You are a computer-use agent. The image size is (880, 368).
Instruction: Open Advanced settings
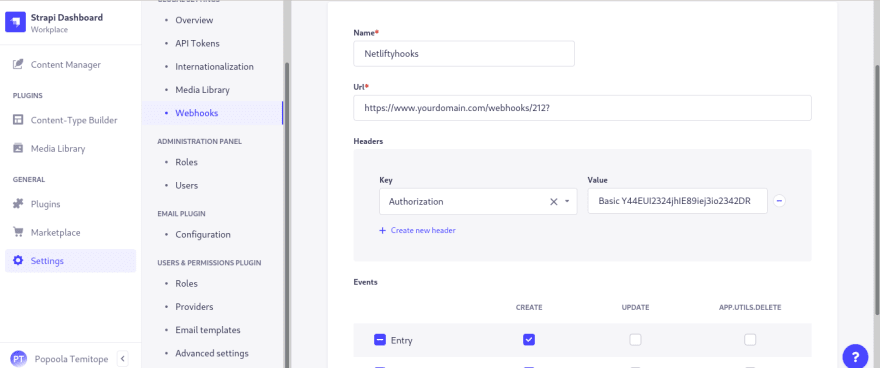click(x=212, y=353)
